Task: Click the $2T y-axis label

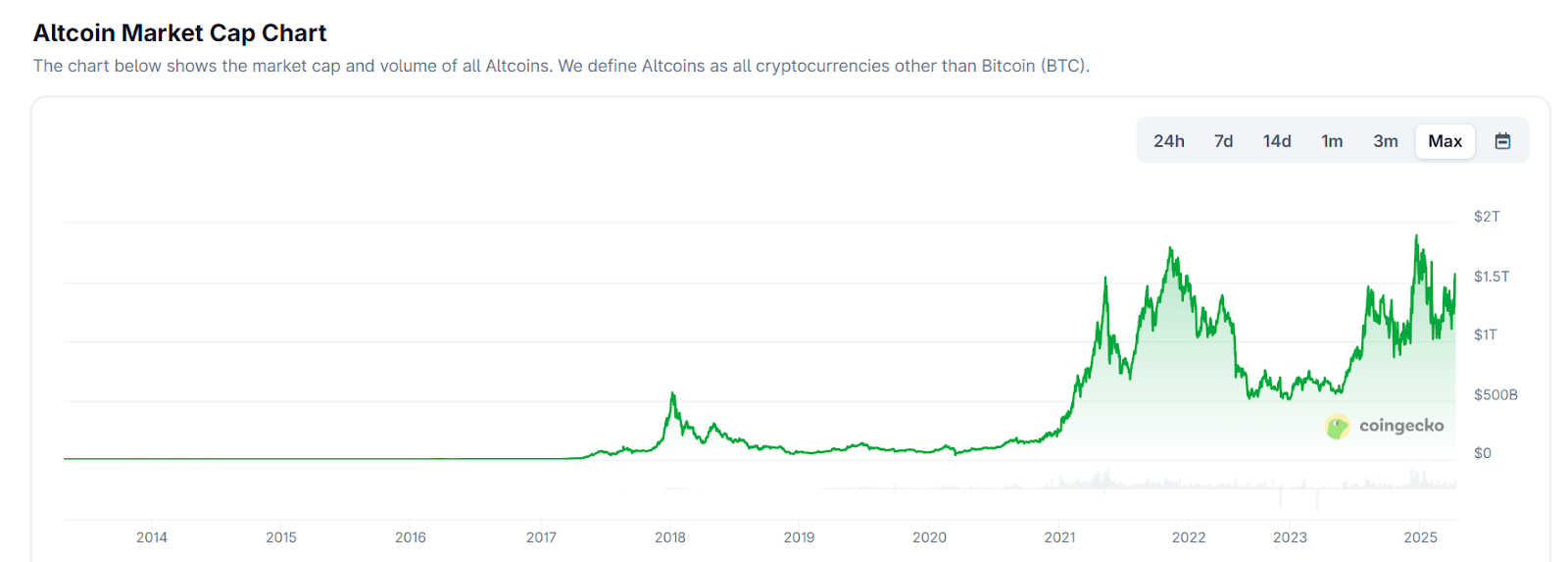Action: pos(1487,217)
